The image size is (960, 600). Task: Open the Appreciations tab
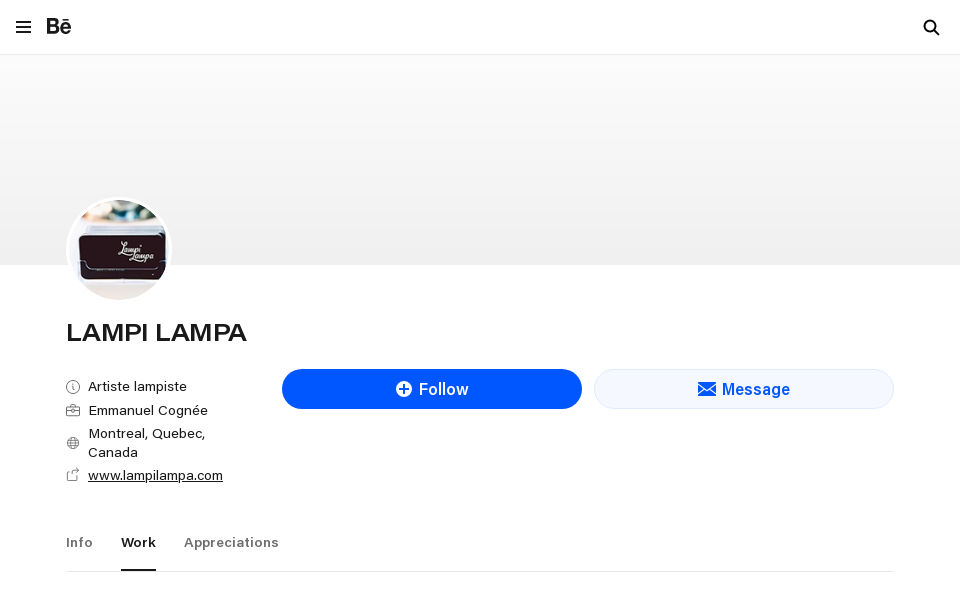point(231,542)
